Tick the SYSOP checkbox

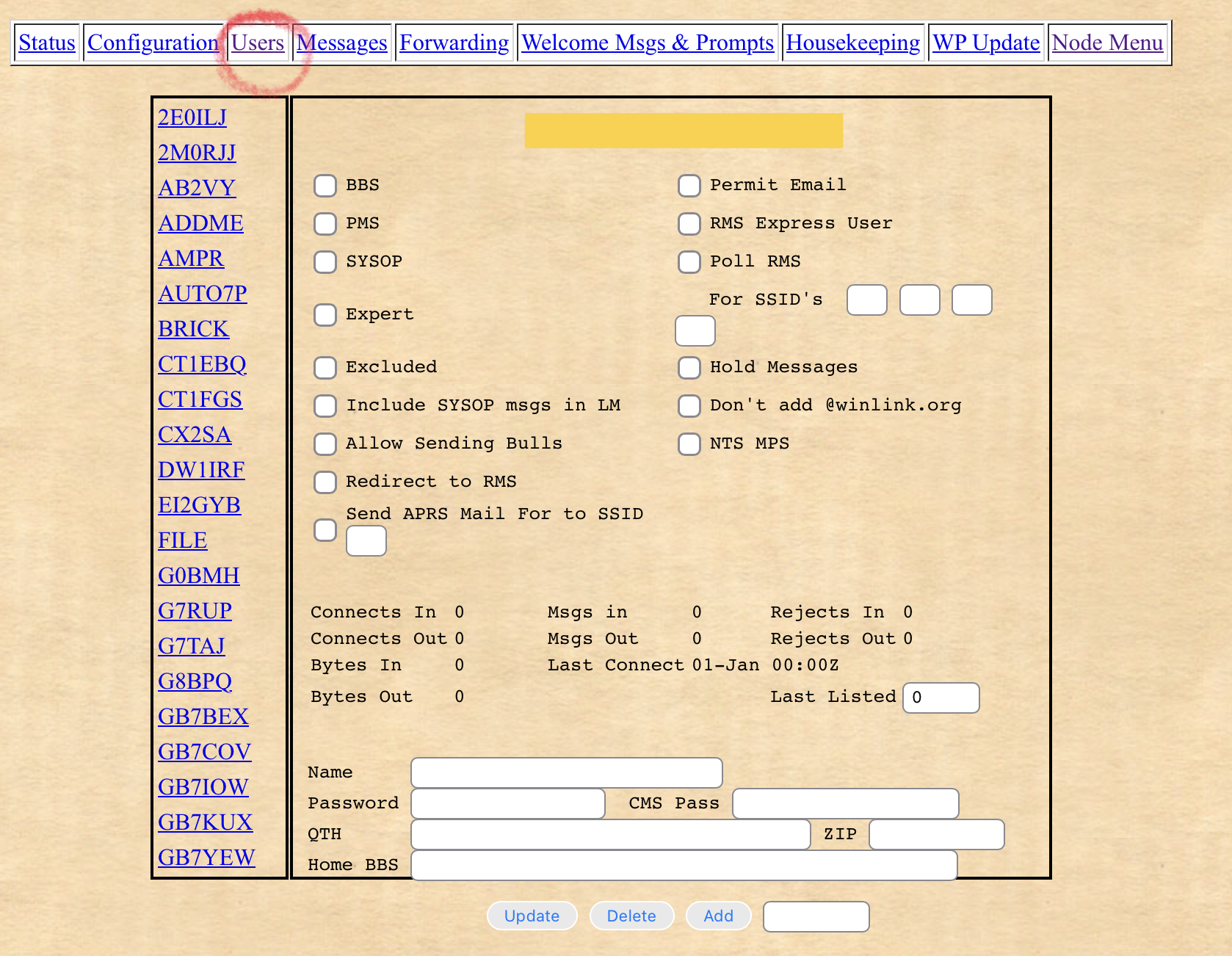point(325,262)
